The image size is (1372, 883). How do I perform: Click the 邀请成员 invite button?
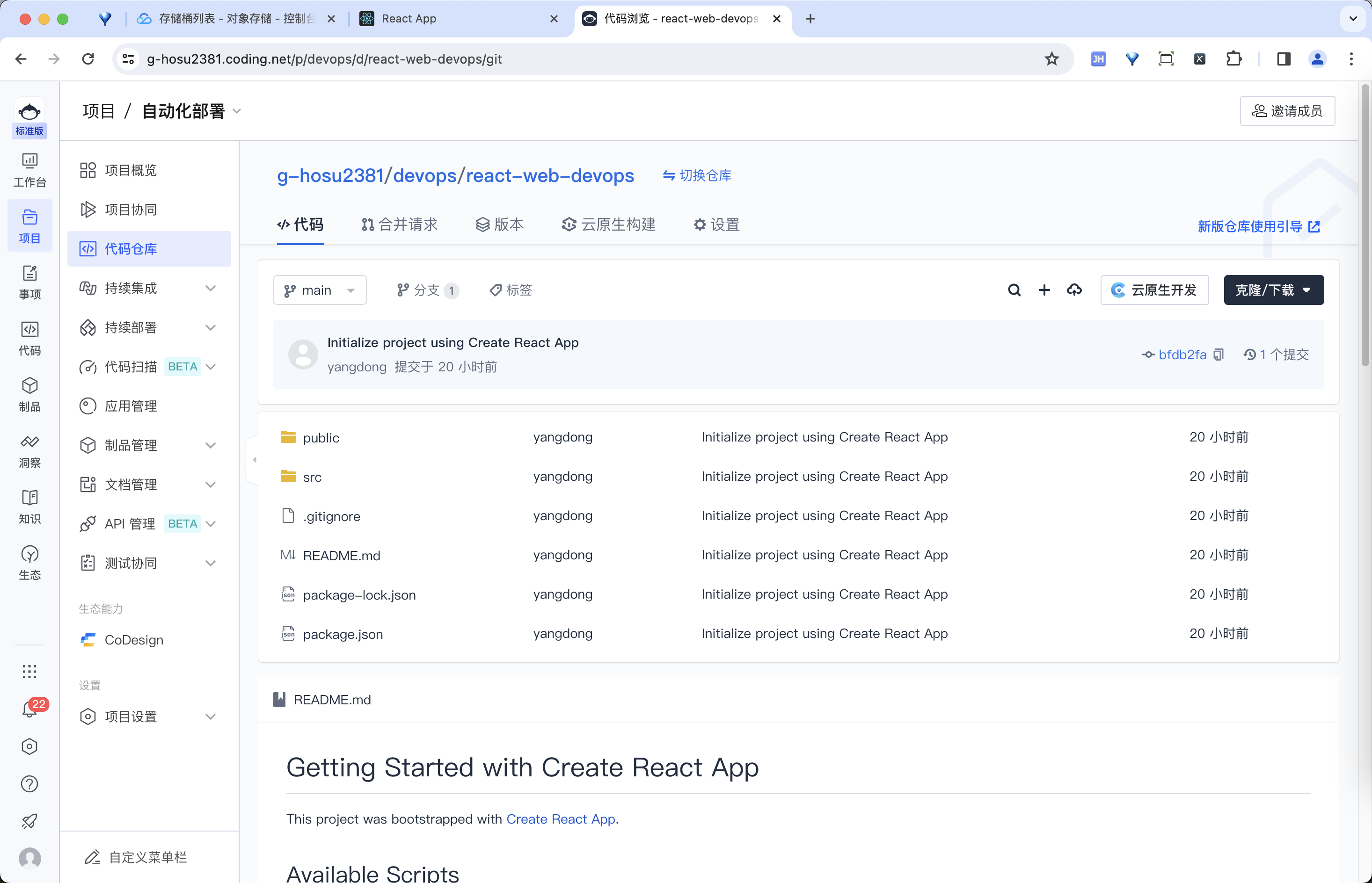click(1287, 111)
